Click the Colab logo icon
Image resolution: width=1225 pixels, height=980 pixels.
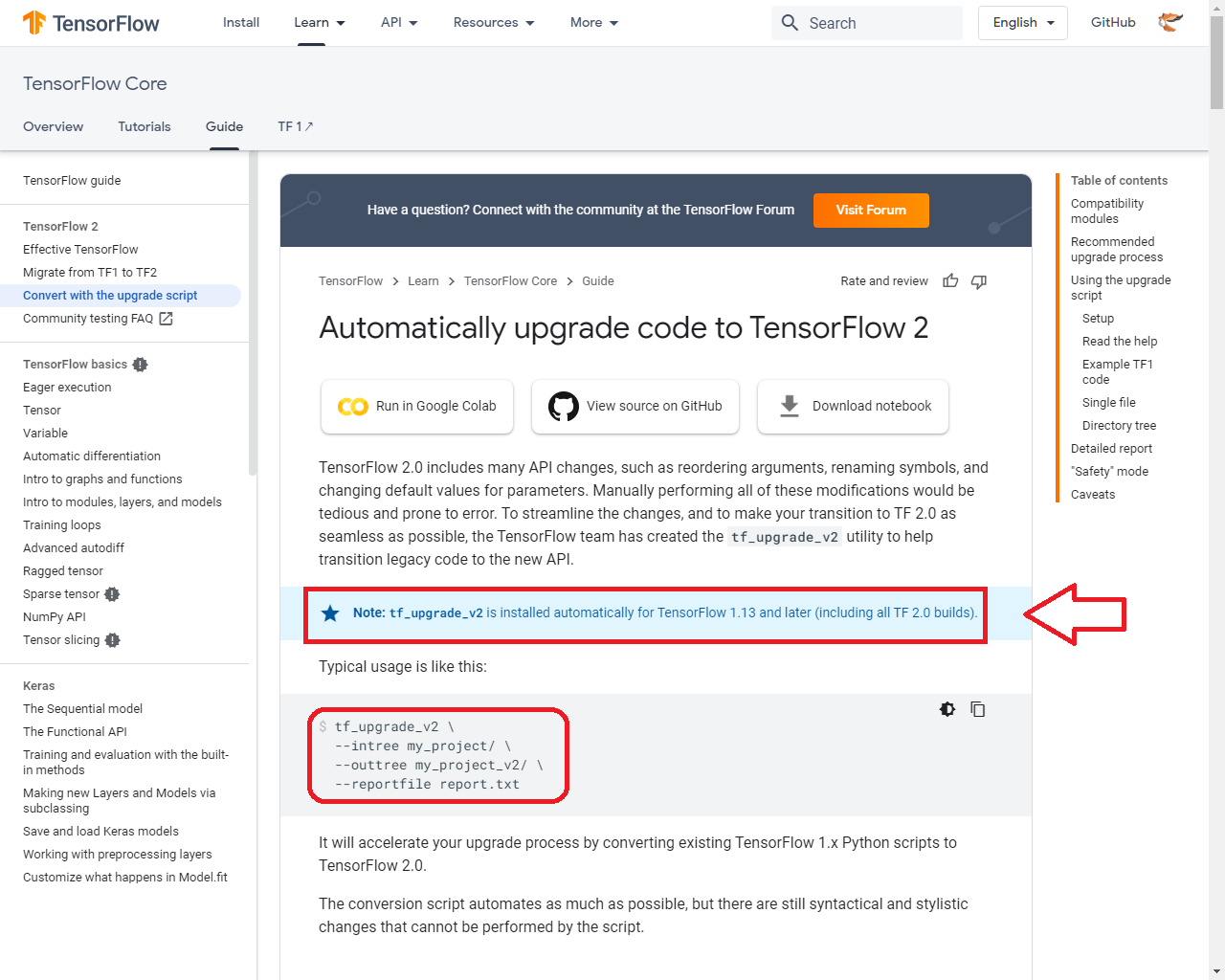click(352, 407)
